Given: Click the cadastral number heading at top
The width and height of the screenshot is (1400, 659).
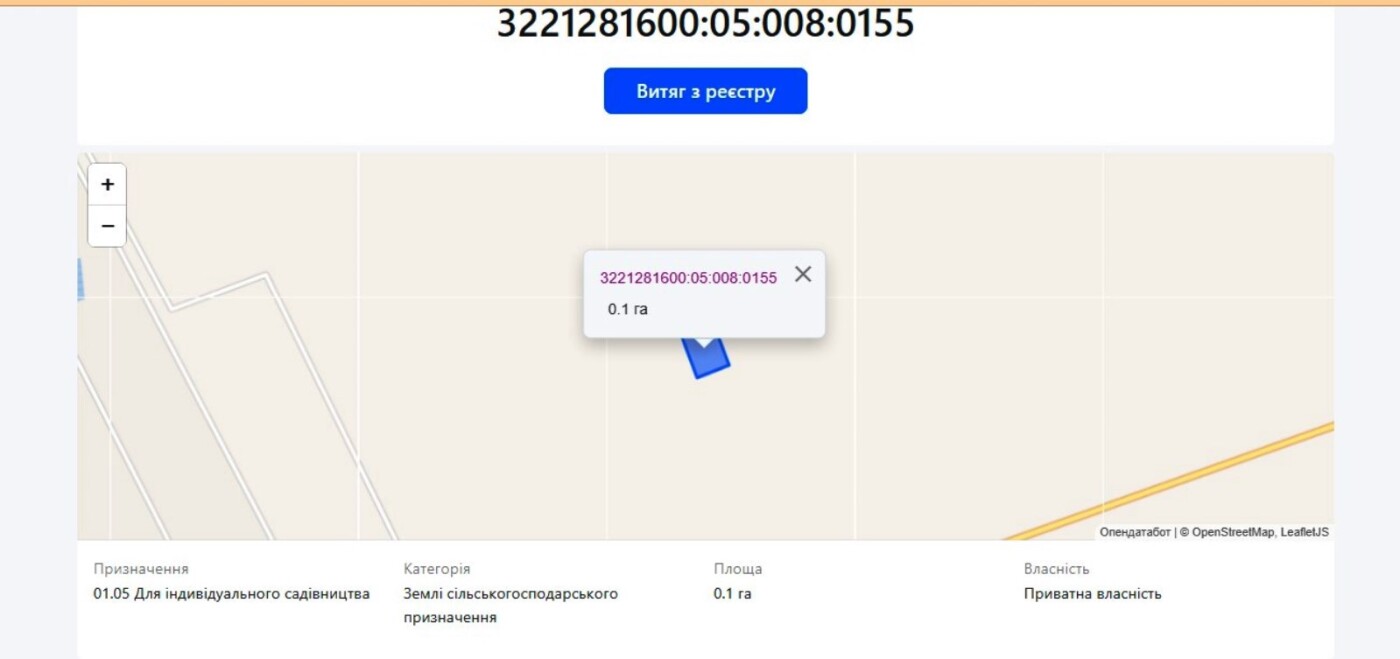Looking at the screenshot, I should pyautogui.click(x=705, y=22).
